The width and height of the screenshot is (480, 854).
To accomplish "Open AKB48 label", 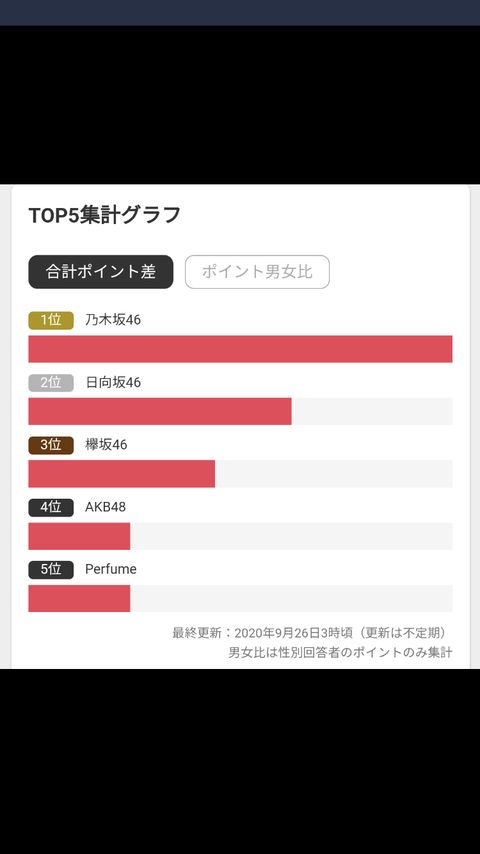I will coord(105,507).
